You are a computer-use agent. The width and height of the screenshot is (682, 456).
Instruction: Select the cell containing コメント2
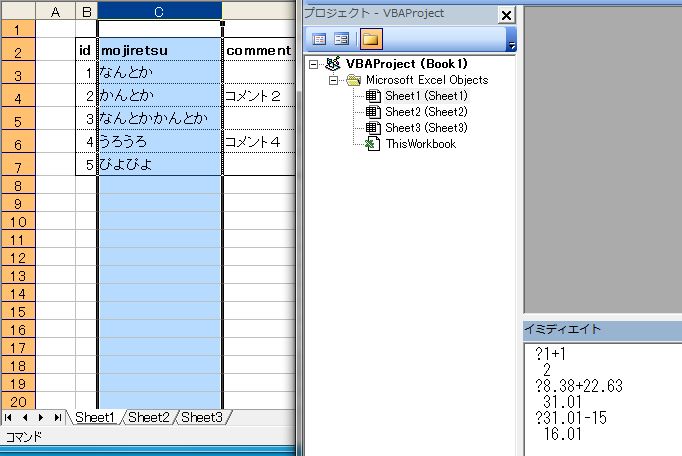(259, 96)
